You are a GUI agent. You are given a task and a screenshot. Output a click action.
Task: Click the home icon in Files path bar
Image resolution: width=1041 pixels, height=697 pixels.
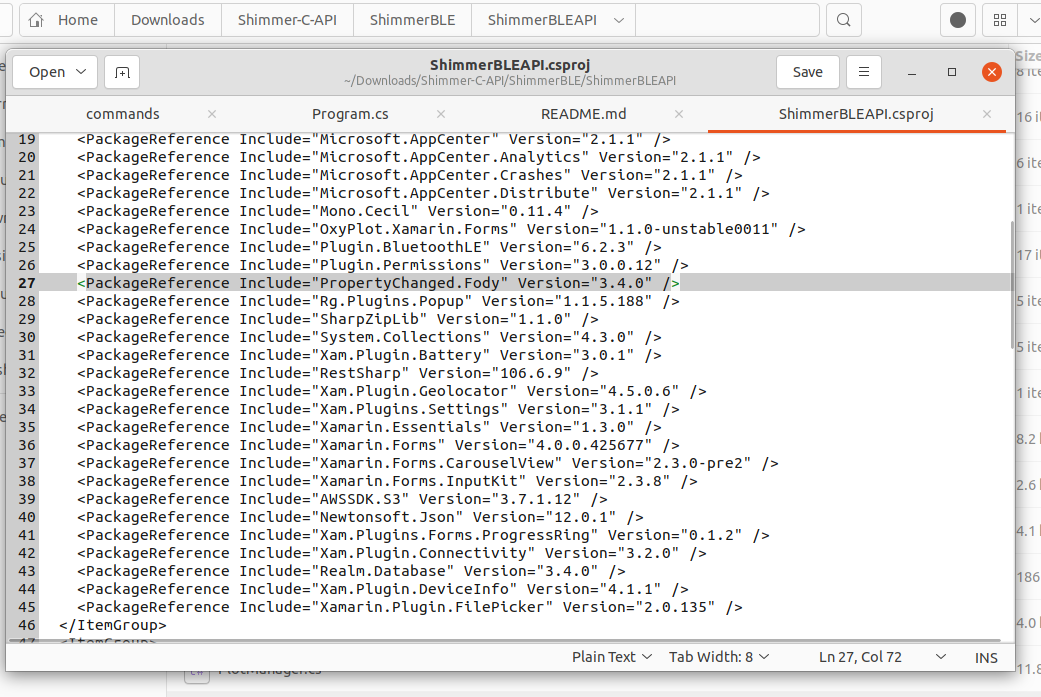37,20
